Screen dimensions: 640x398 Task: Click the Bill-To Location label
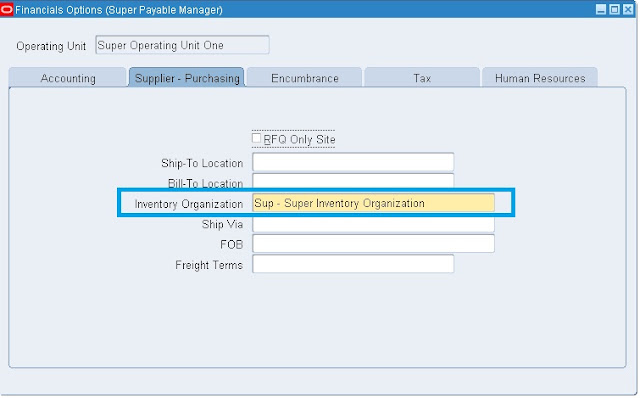tap(205, 183)
